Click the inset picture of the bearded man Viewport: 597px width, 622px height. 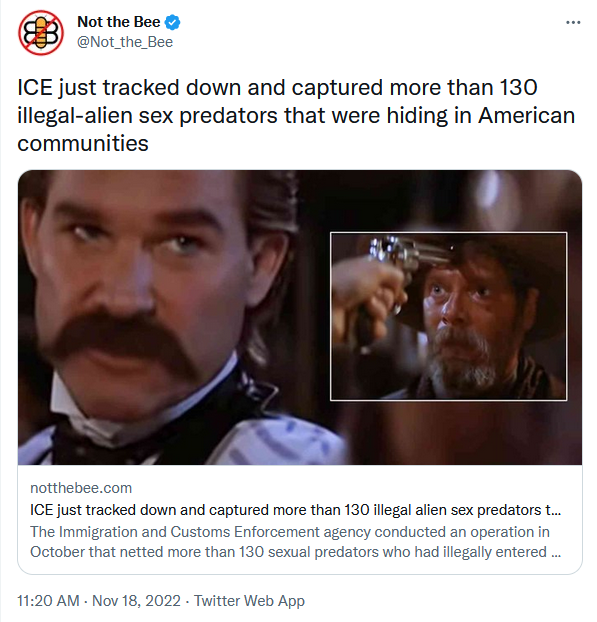449,316
